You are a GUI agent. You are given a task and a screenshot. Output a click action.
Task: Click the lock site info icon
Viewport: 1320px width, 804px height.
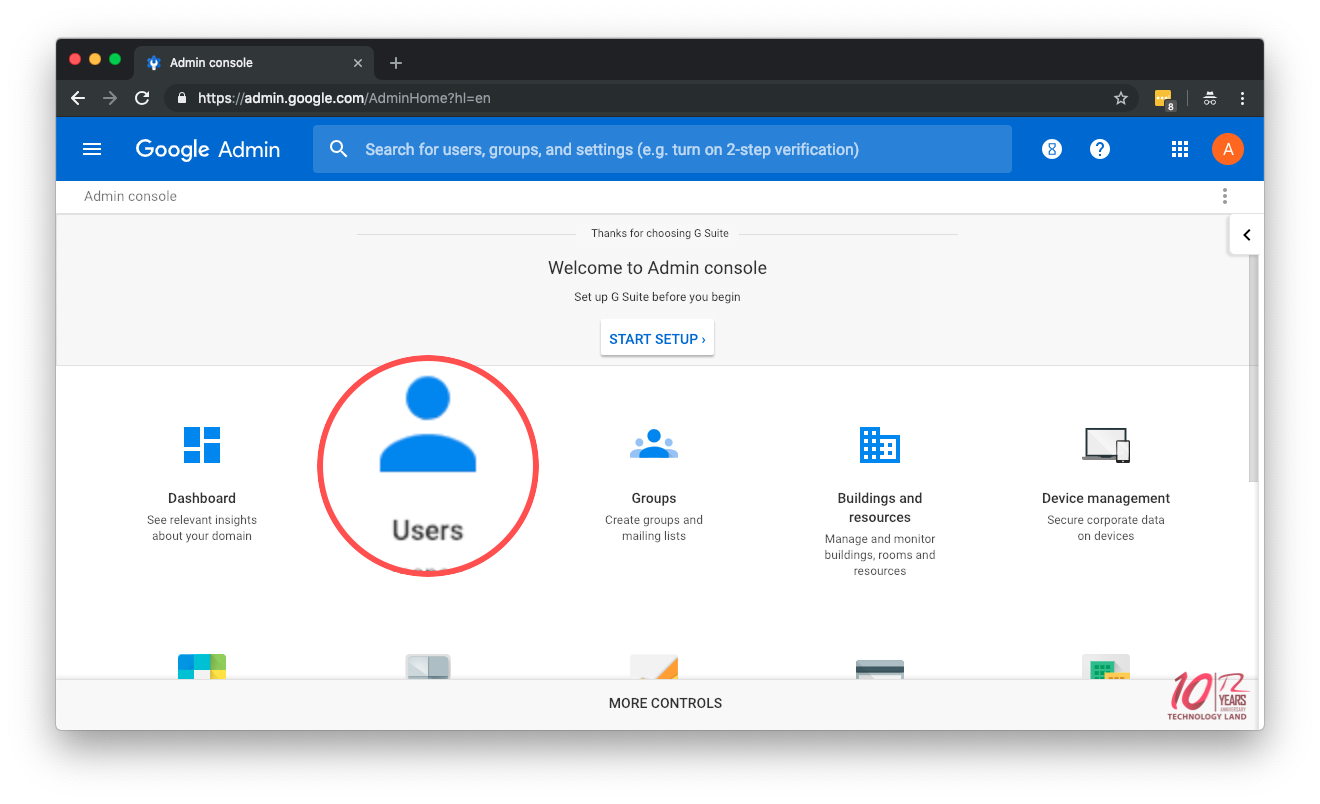182,98
